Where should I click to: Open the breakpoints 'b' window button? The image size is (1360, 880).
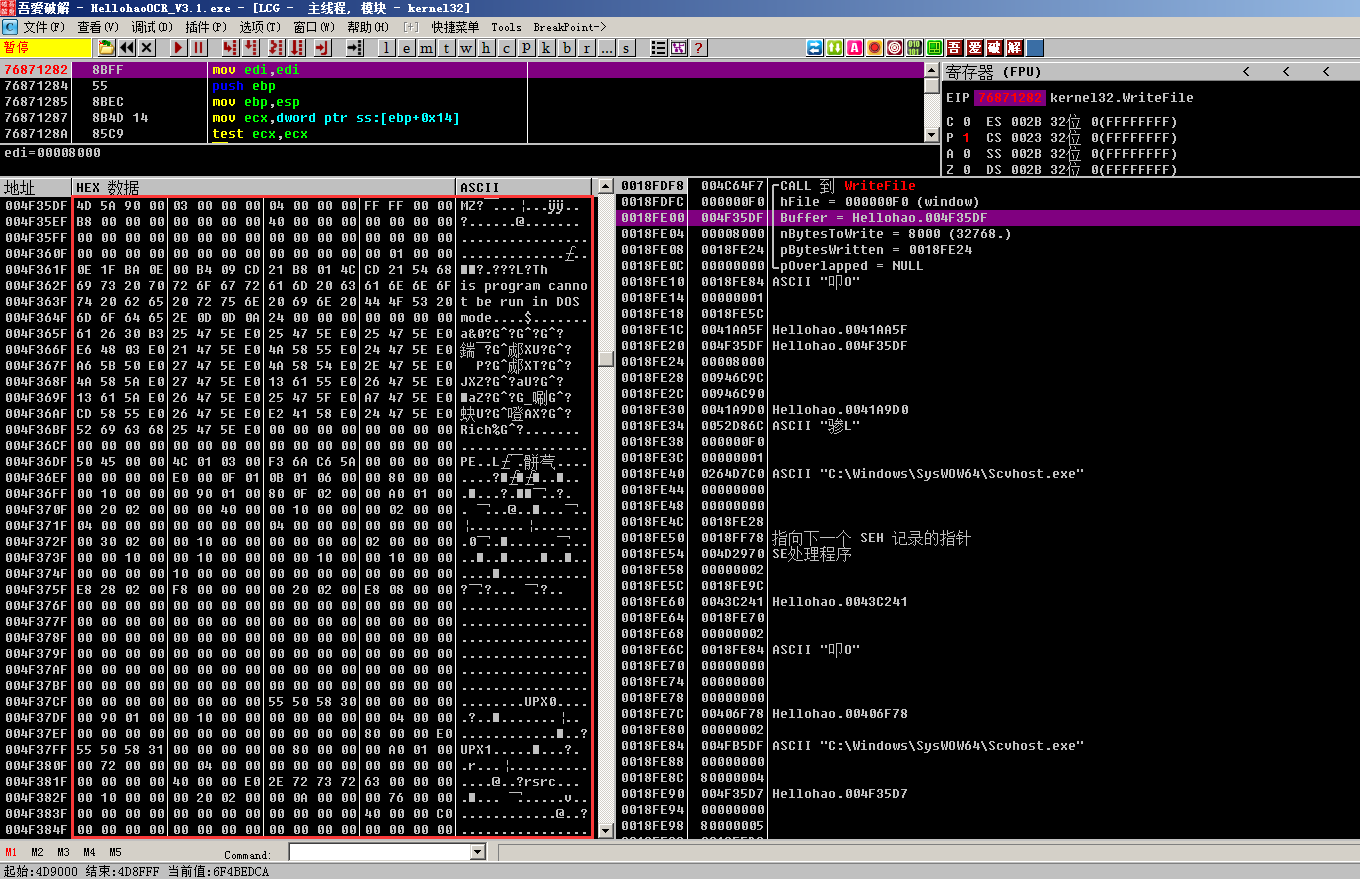point(567,48)
